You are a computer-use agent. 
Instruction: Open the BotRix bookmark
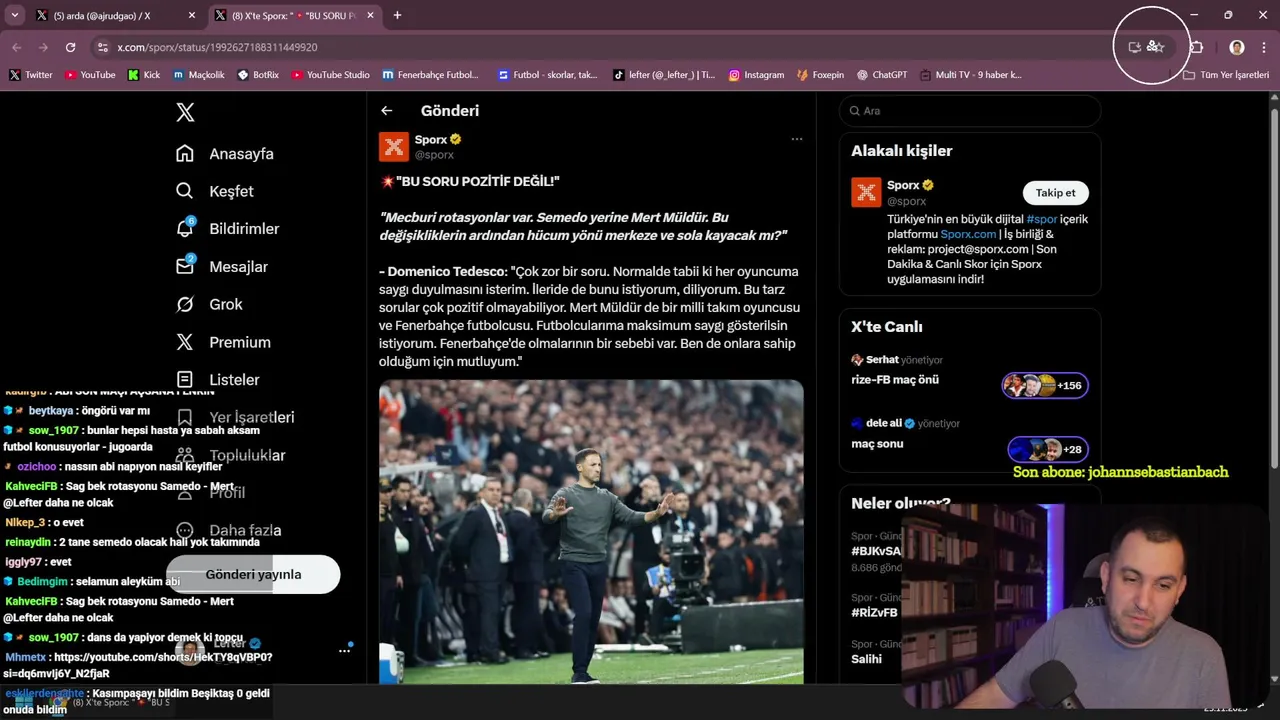click(258, 74)
